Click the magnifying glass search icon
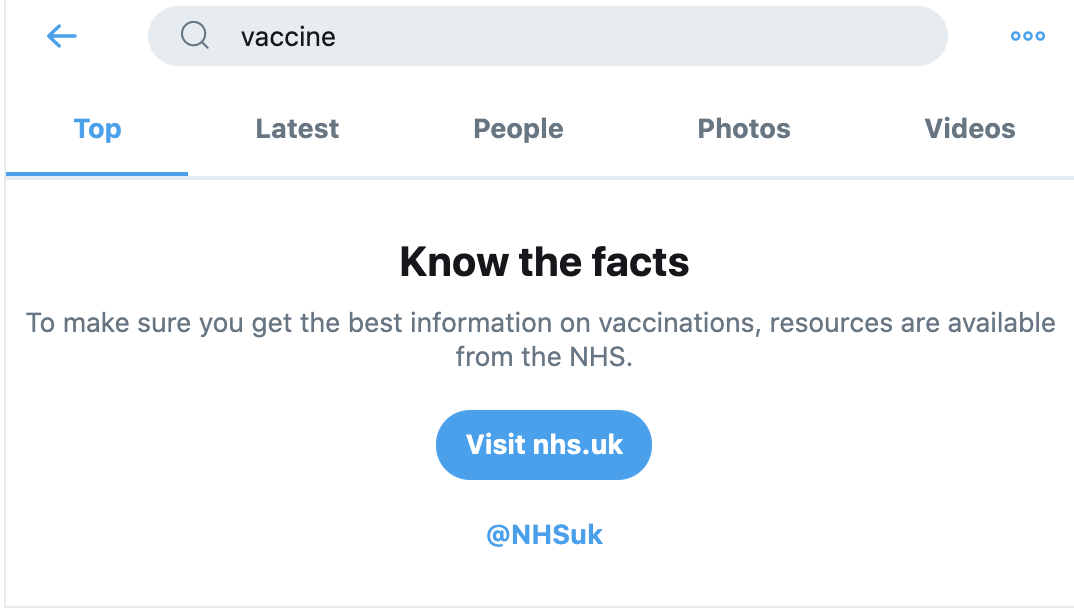 pyautogui.click(x=194, y=36)
